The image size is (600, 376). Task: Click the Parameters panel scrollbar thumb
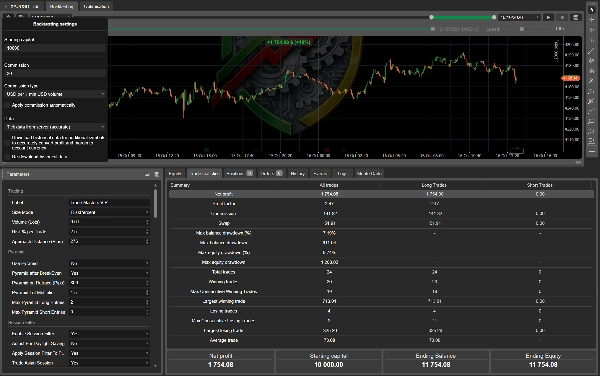155,203
